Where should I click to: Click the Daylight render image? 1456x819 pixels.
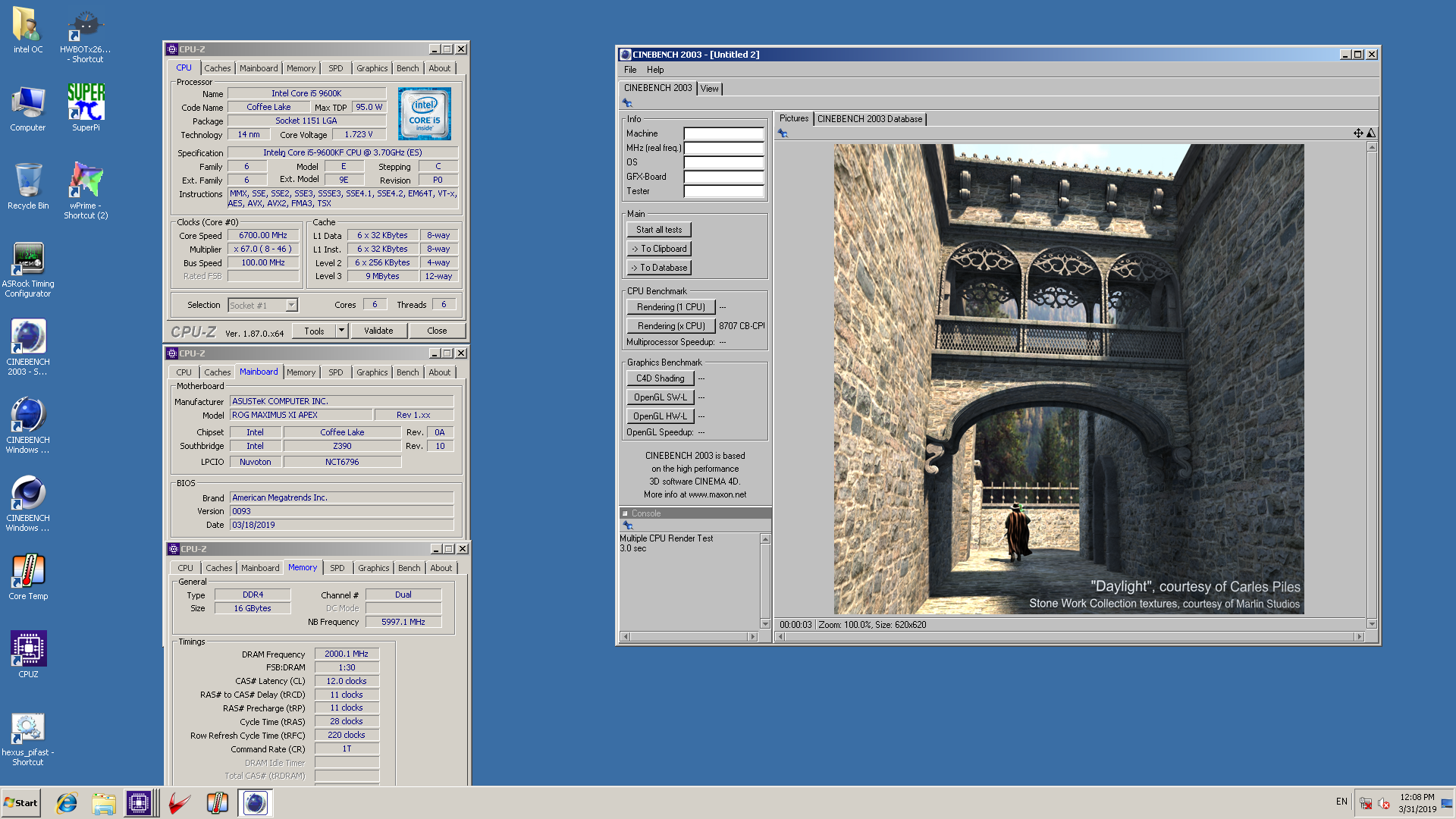[1069, 378]
